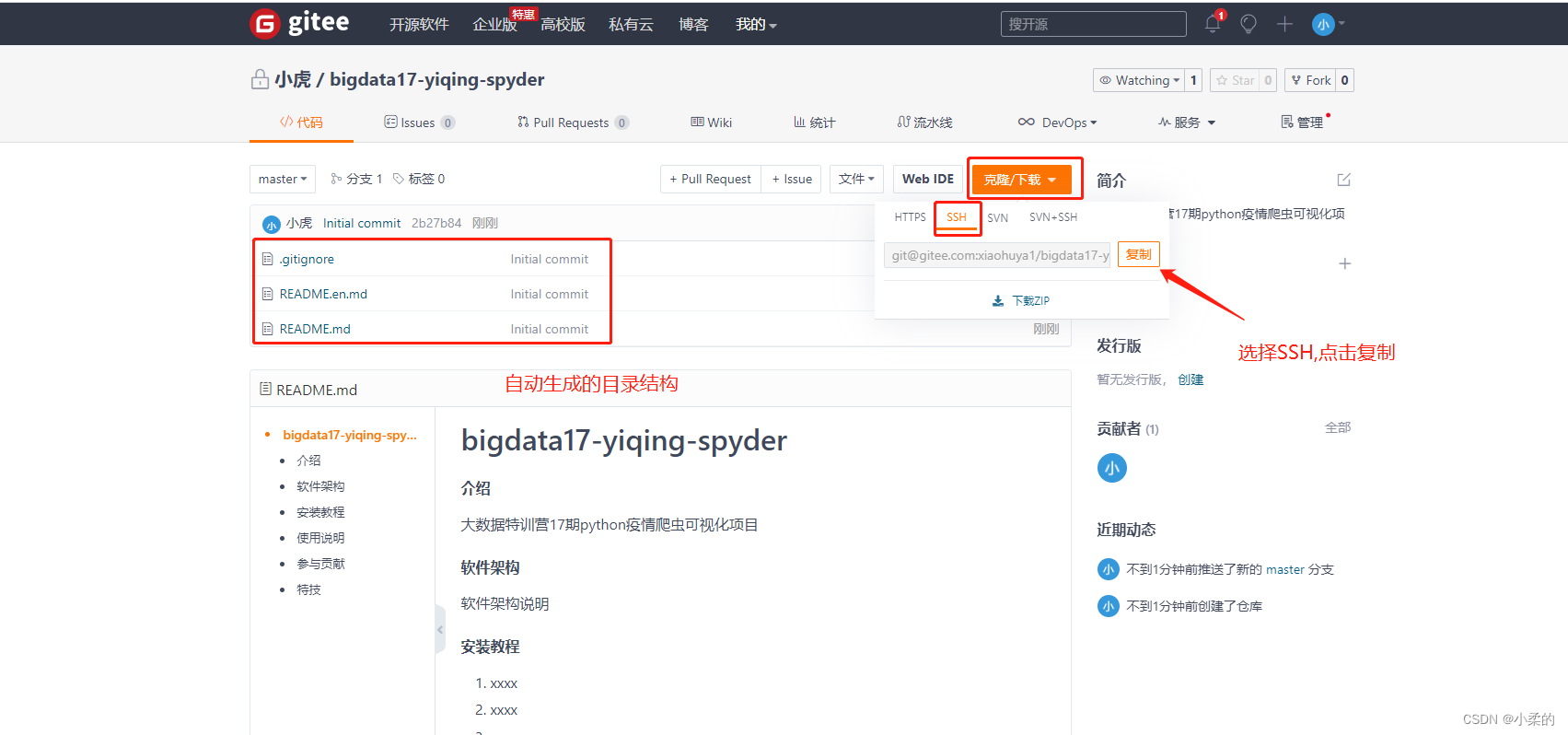Jump to 软件架构 in README outline

pos(320,486)
